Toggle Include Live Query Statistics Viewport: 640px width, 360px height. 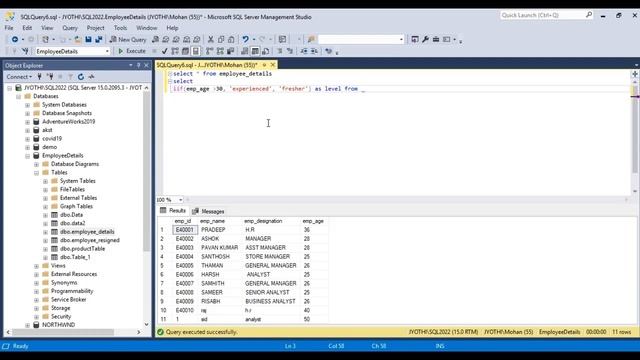click(x=220, y=51)
